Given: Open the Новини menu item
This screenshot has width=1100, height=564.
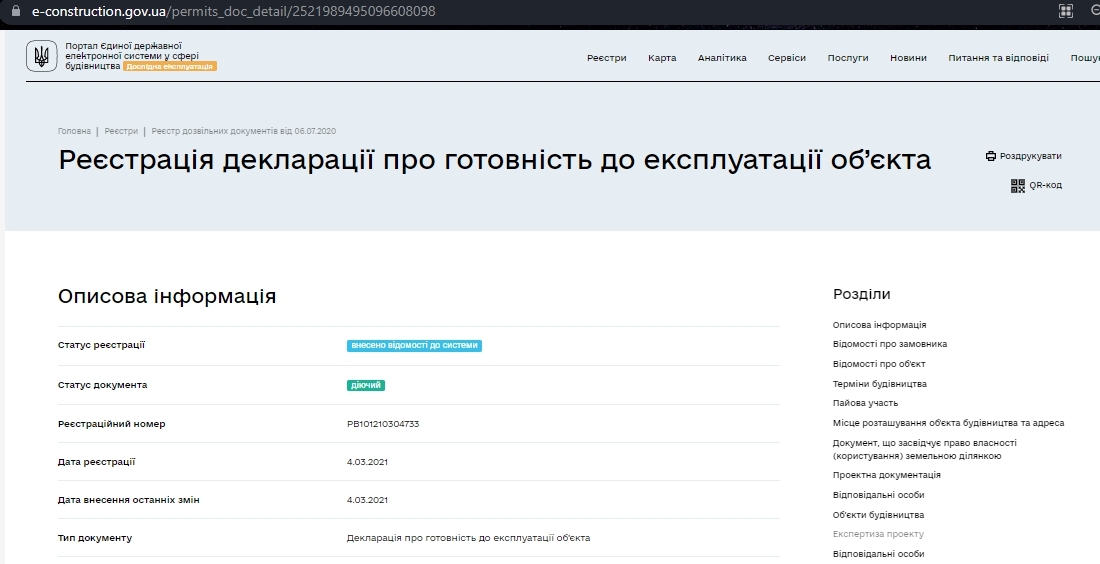Looking at the screenshot, I should tap(908, 58).
